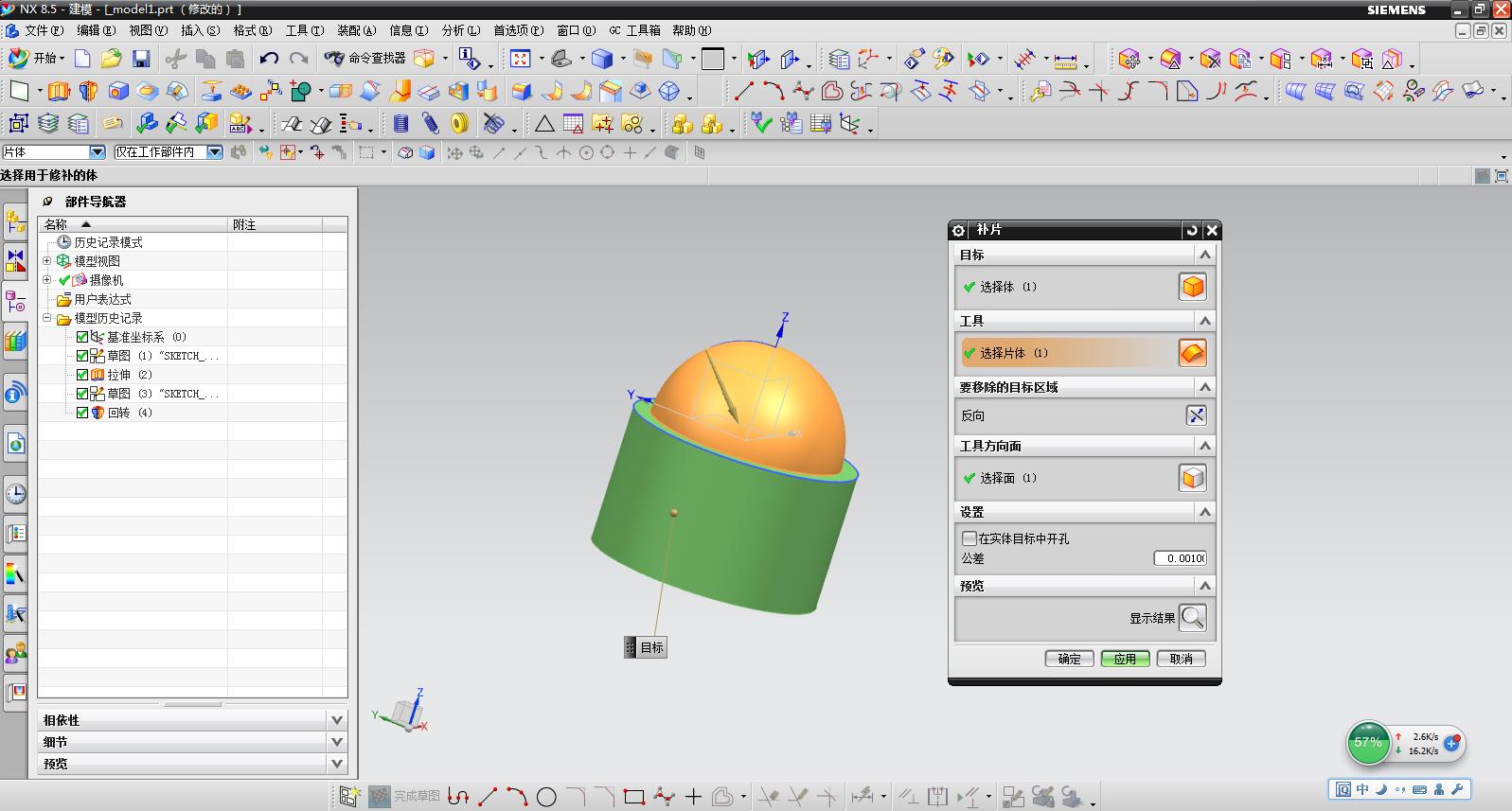Screen dimensions: 1512x811
Task: Toggle the 拉伸 (2) extrude feature checkbox
Action: click(x=82, y=375)
